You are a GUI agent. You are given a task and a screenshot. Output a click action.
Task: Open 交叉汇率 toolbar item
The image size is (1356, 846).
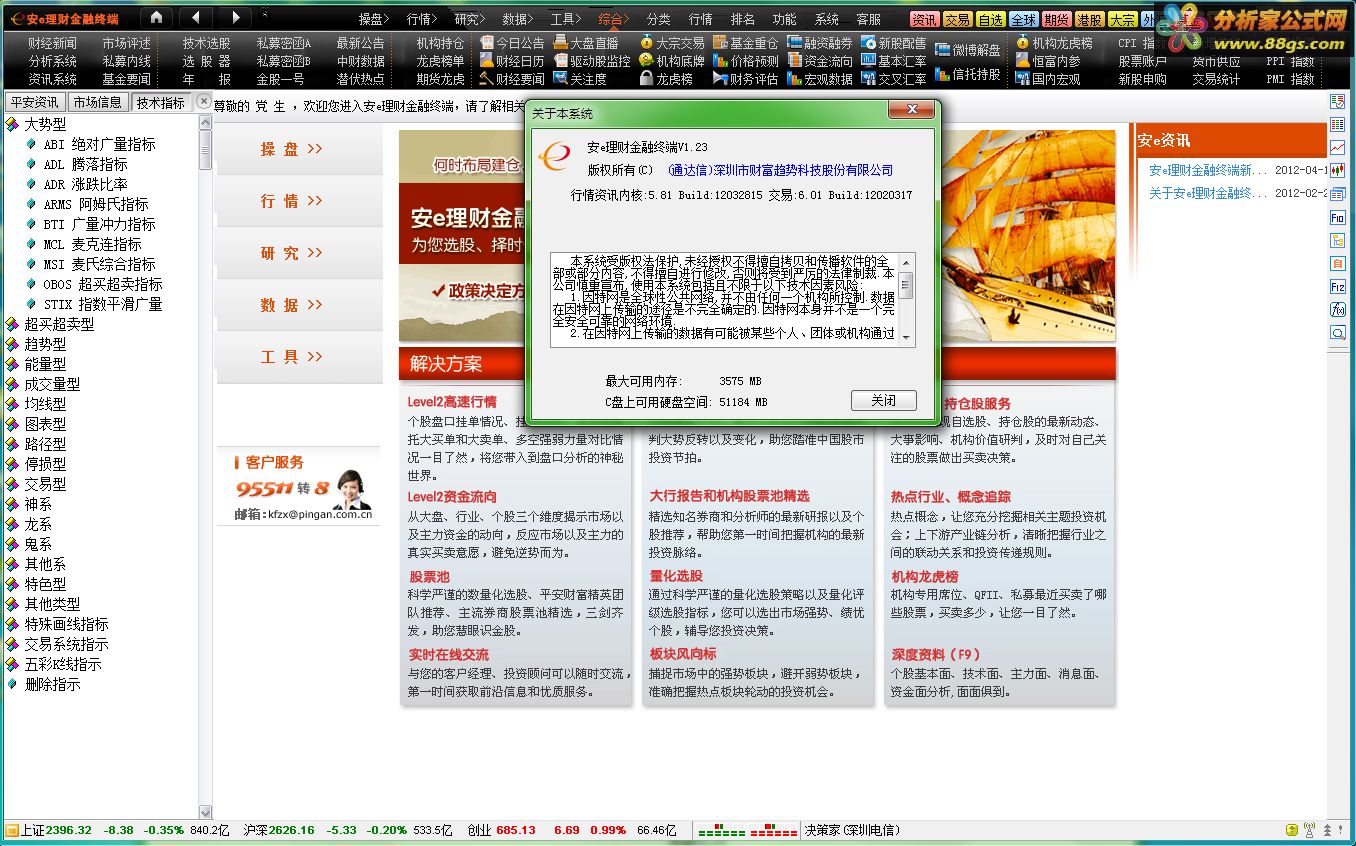pyautogui.click(x=894, y=79)
